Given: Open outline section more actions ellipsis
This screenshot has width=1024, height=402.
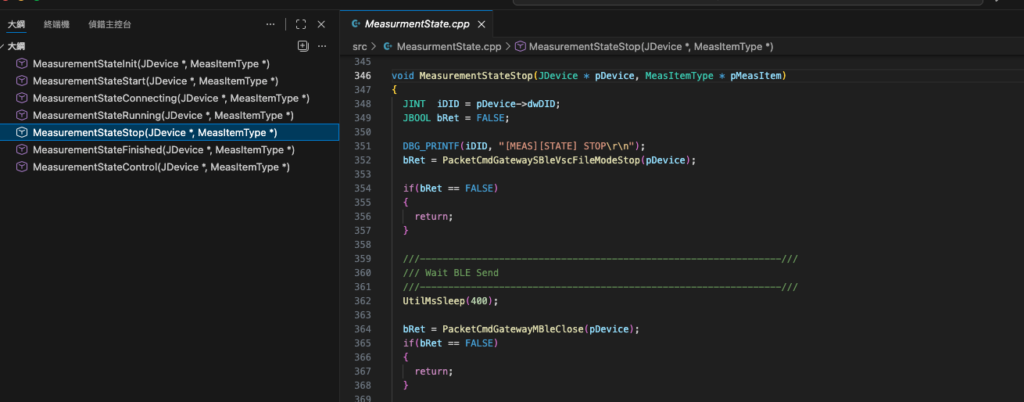Looking at the screenshot, I should click(322, 46).
